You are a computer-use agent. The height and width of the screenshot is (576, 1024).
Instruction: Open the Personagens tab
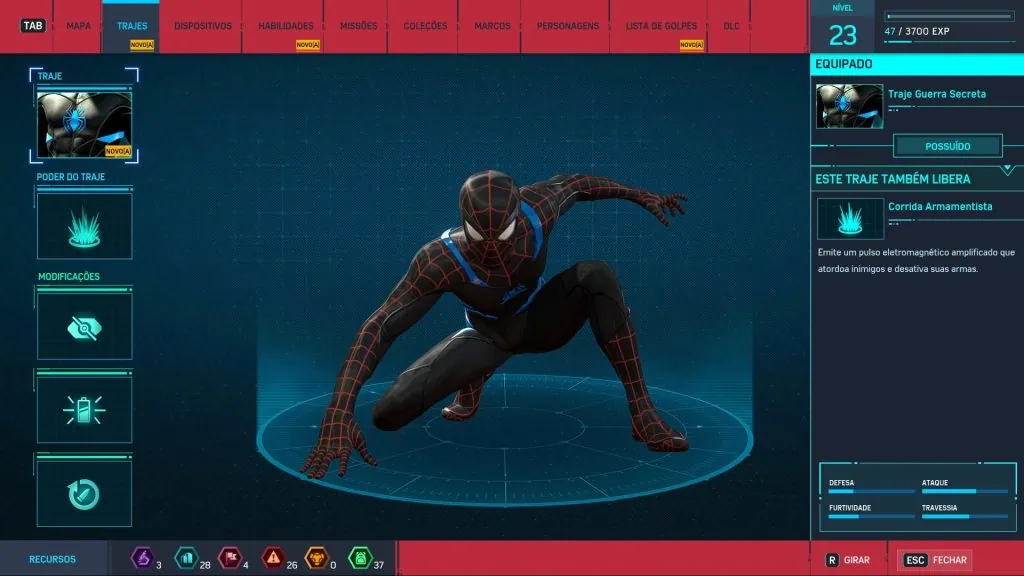568,26
